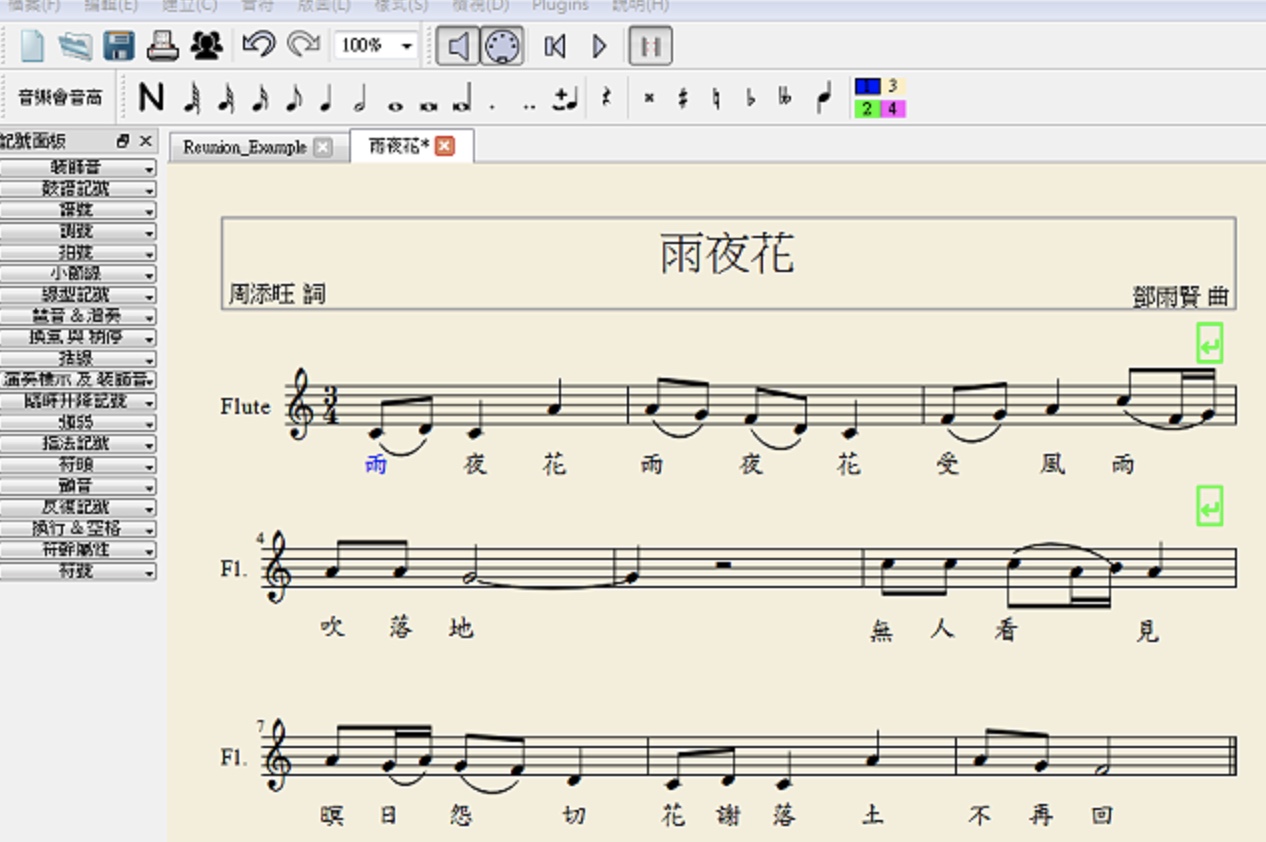Start playback with the play button
The image size is (1266, 842).
600,46
